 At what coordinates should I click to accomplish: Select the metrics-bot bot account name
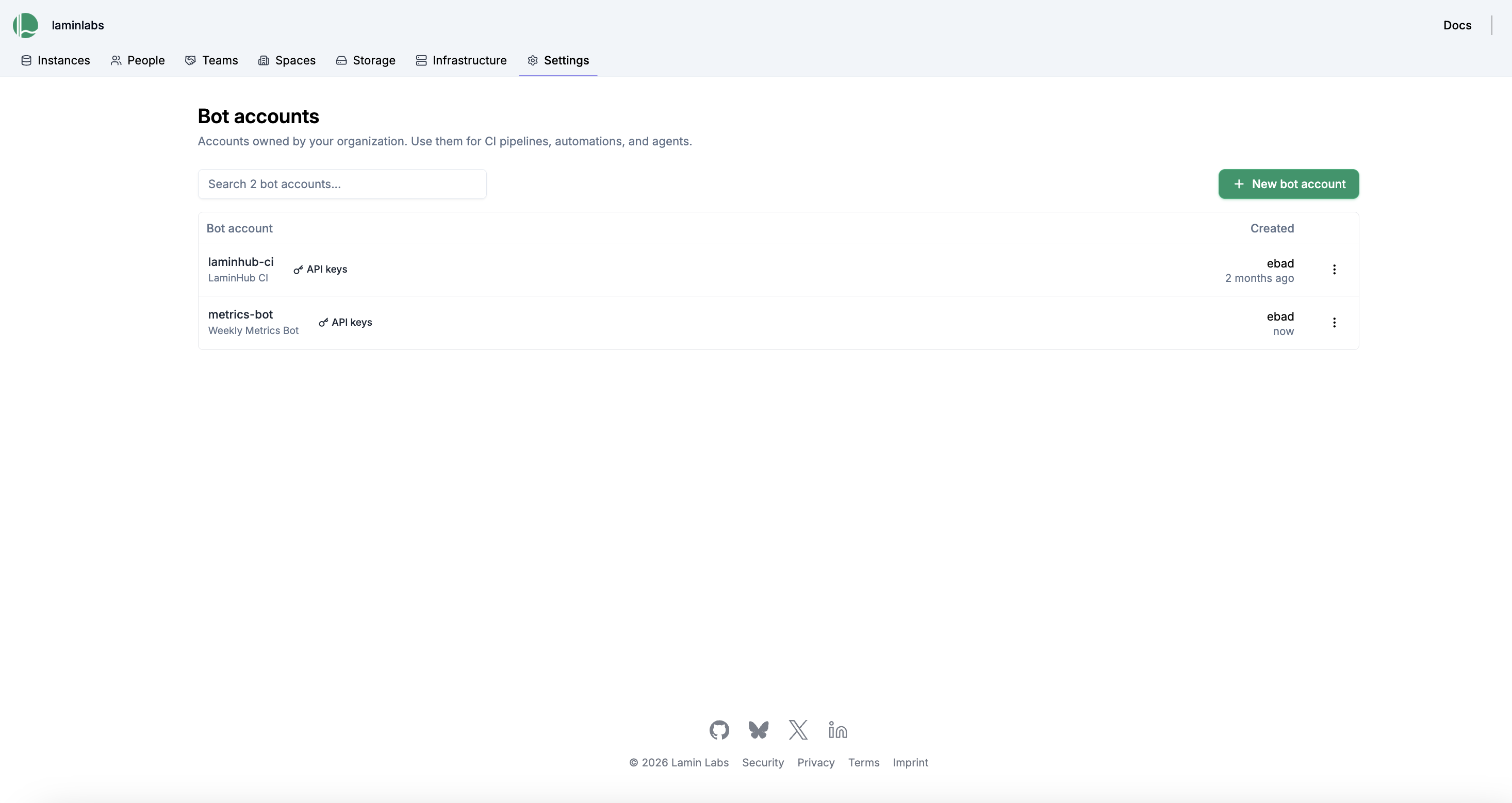tap(241, 314)
